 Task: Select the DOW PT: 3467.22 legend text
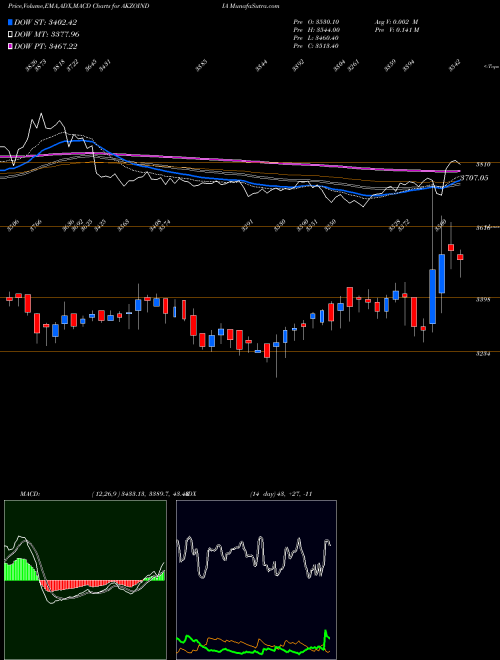click(x=45, y=46)
